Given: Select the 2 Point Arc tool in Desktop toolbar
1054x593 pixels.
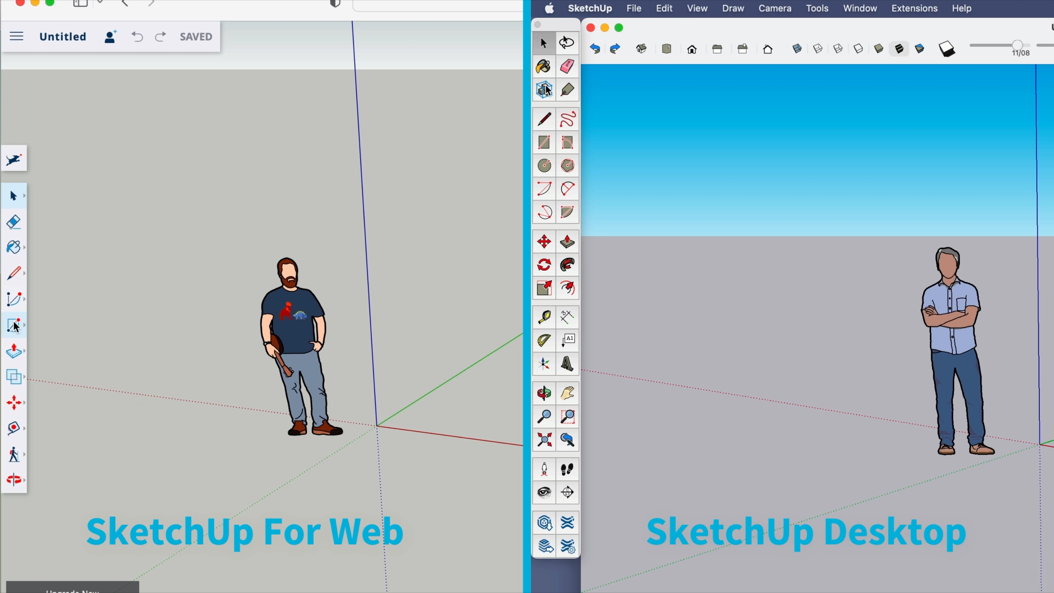Looking at the screenshot, I should tap(567, 189).
